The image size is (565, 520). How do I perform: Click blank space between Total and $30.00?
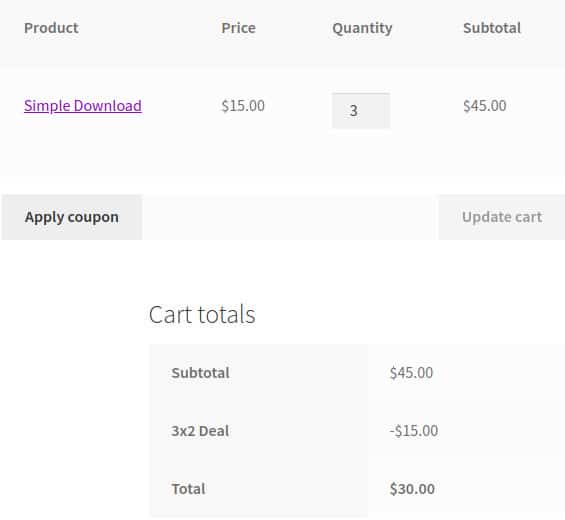click(286, 489)
